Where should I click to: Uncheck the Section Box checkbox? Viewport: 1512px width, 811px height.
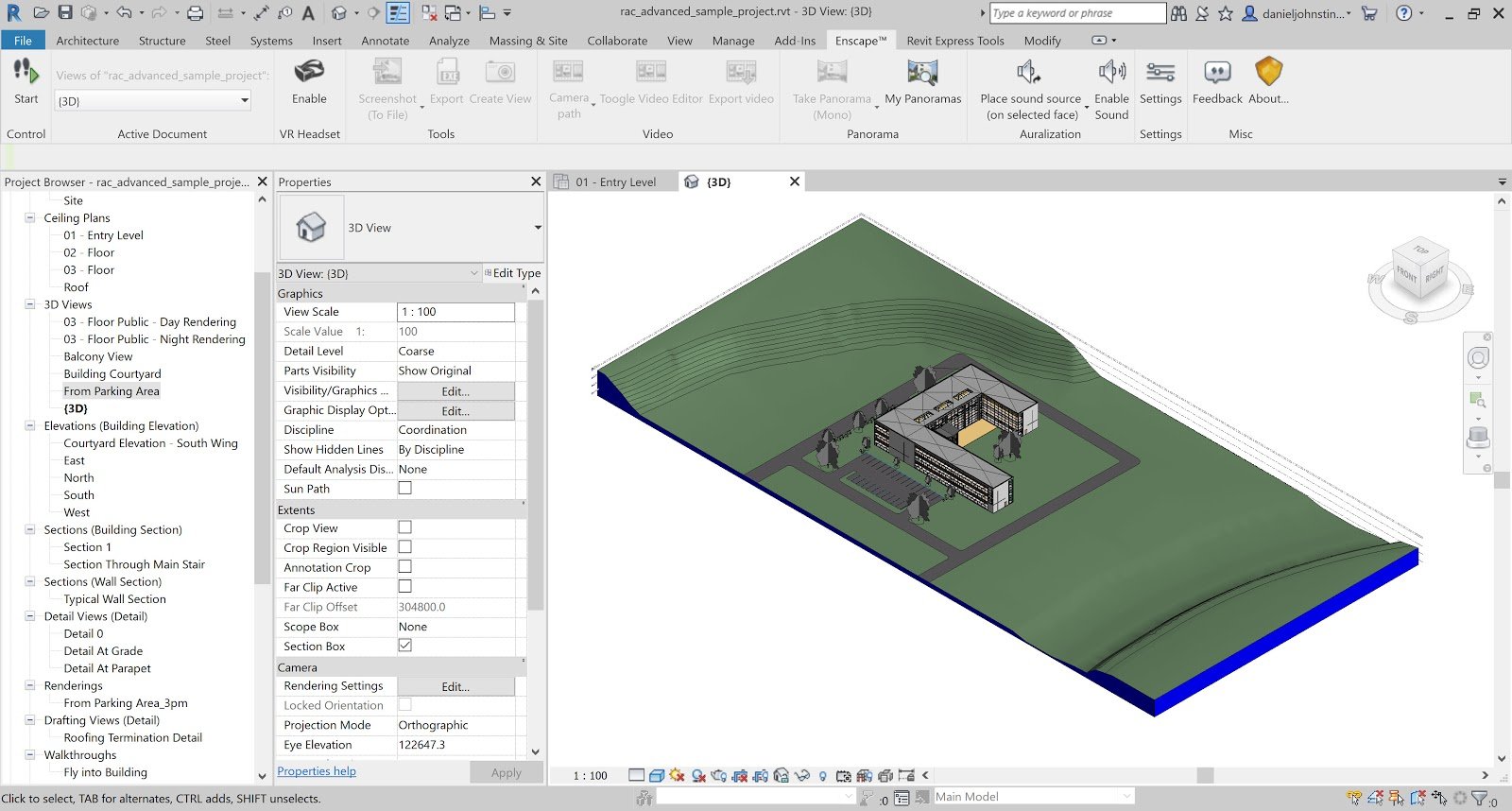pos(404,646)
